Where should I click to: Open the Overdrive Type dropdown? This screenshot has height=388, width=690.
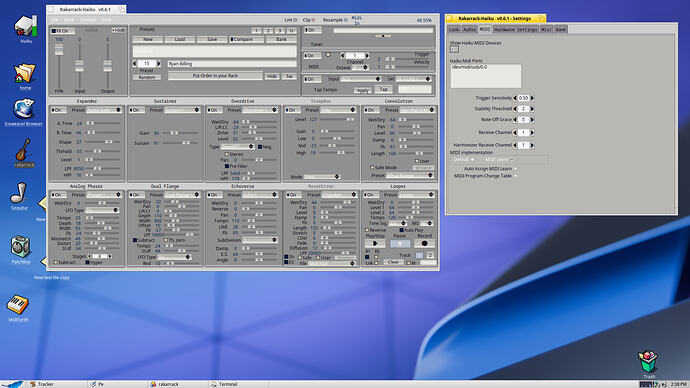pyautogui.click(x=237, y=146)
